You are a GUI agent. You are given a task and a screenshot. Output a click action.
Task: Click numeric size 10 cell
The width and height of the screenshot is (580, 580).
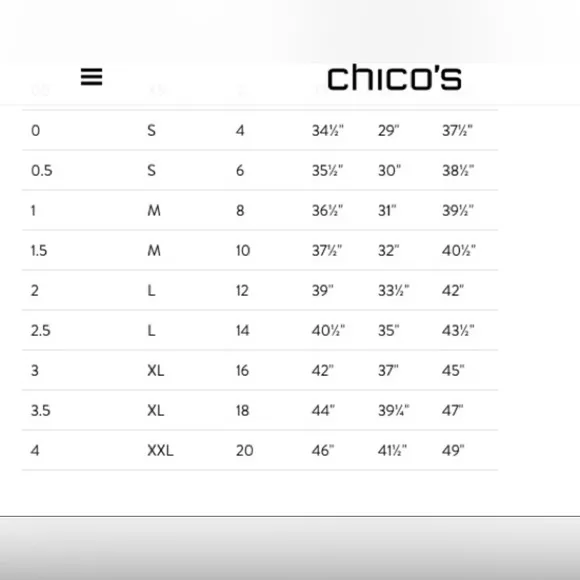(243, 251)
